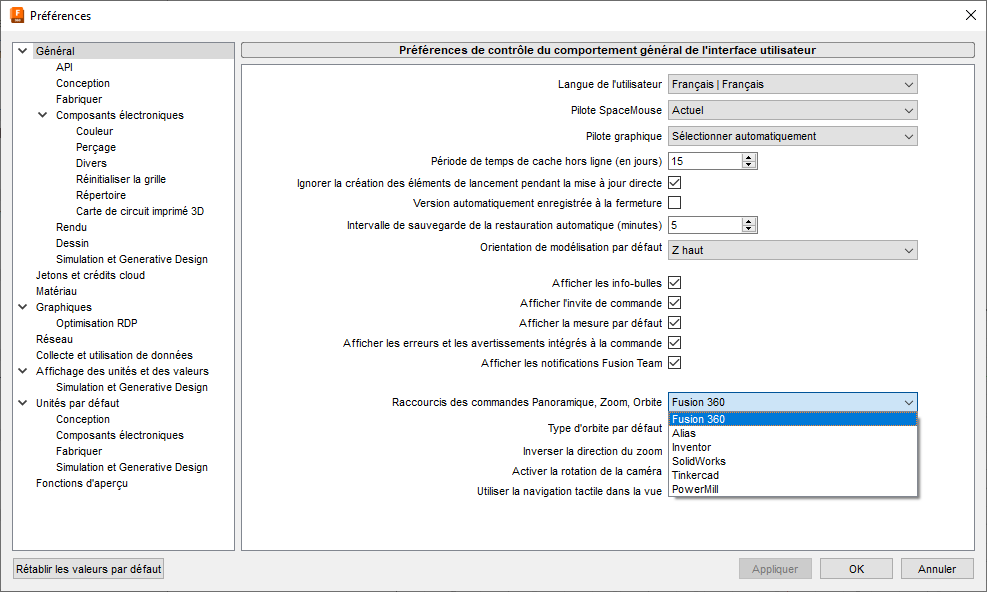
Task: Collapse the Unités par défaut tree node
Action: [x=23, y=403]
